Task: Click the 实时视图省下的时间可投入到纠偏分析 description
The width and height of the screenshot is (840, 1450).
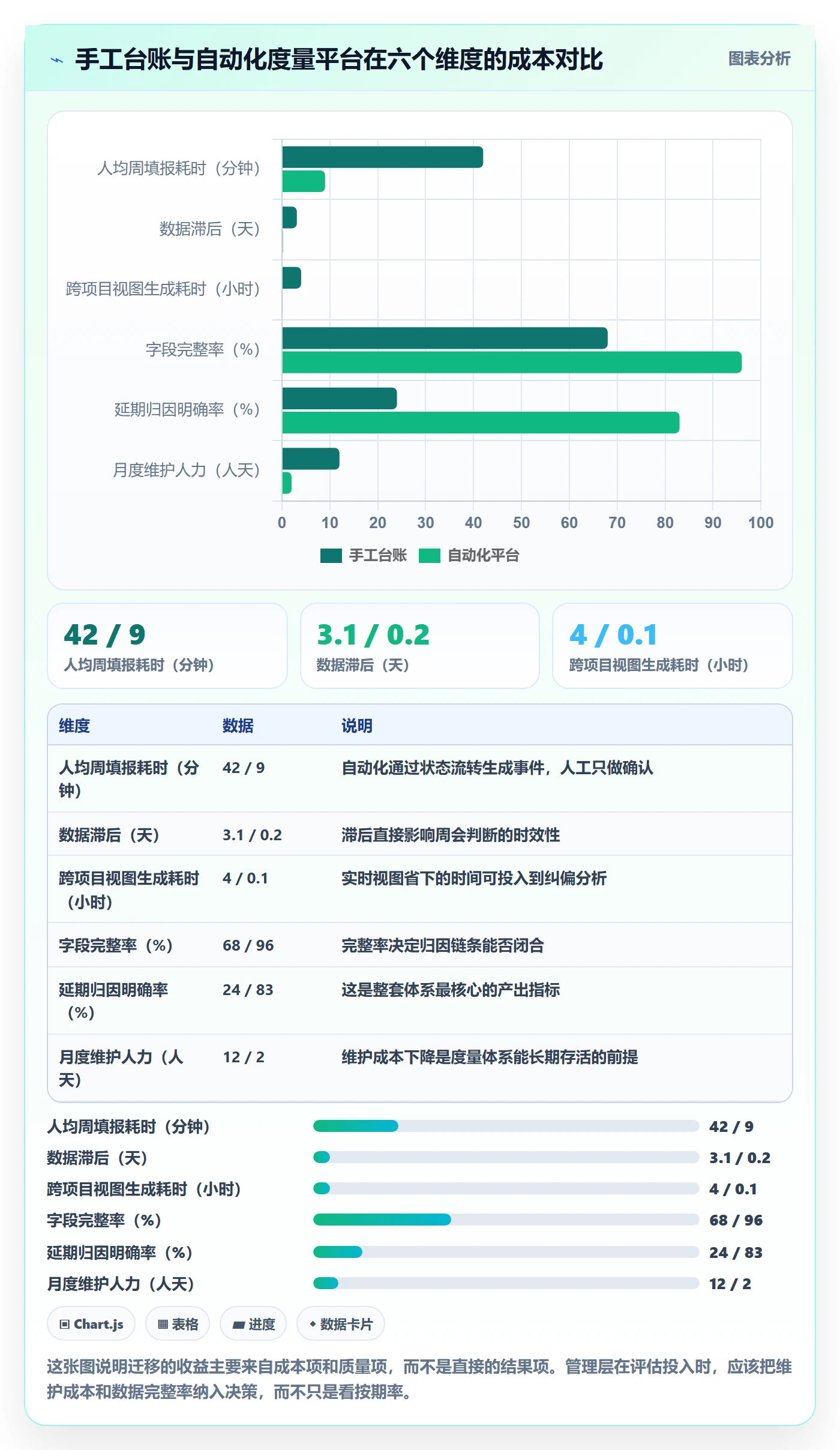Action: (x=474, y=878)
